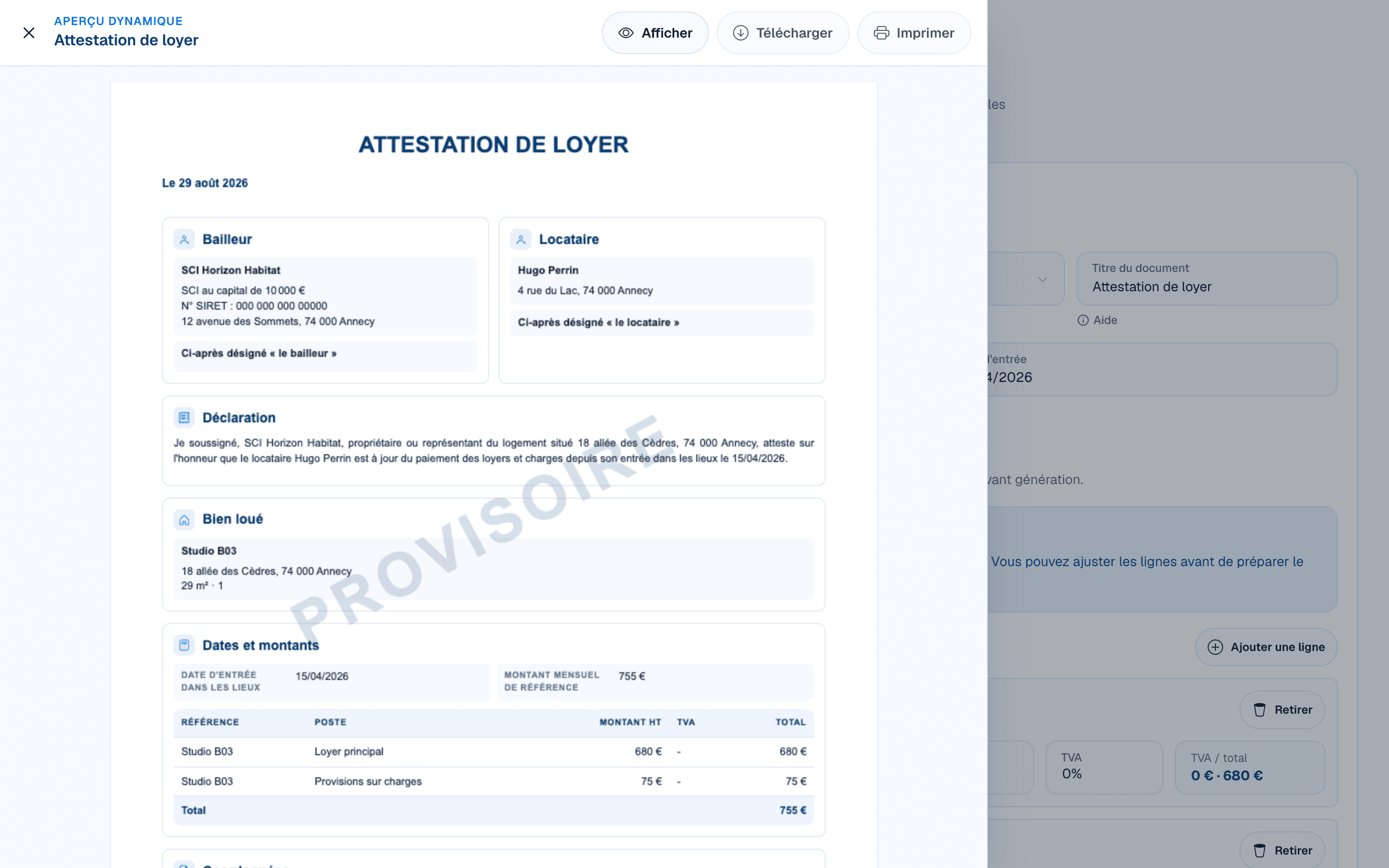Viewport: 1389px width, 868px height.
Task: Click the RÉFÉRENCE column header
Action: click(210, 722)
